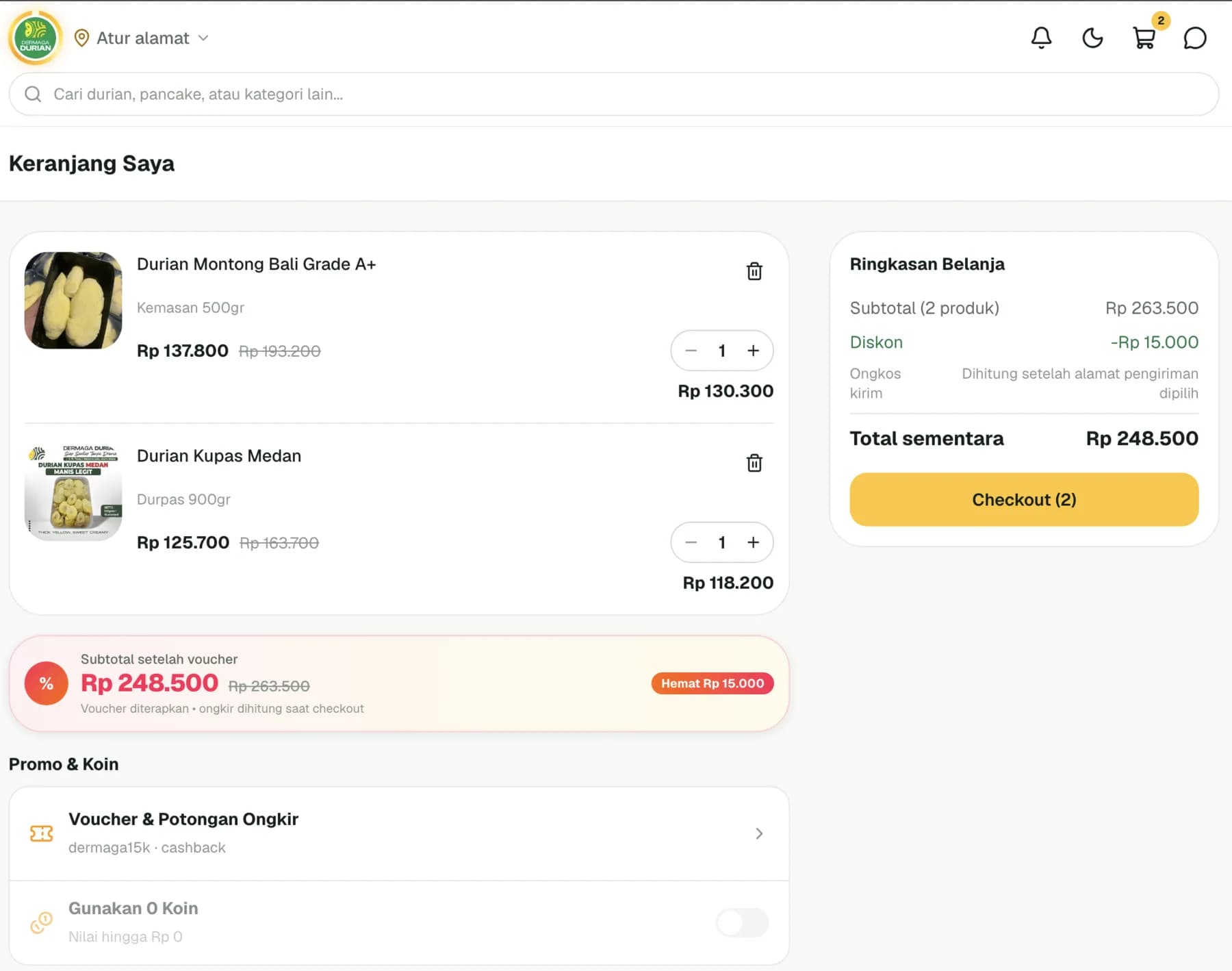This screenshot has width=1232, height=971.
Task: Click the coins icon beside Gunakan Koin
Action: [x=42, y=922]
